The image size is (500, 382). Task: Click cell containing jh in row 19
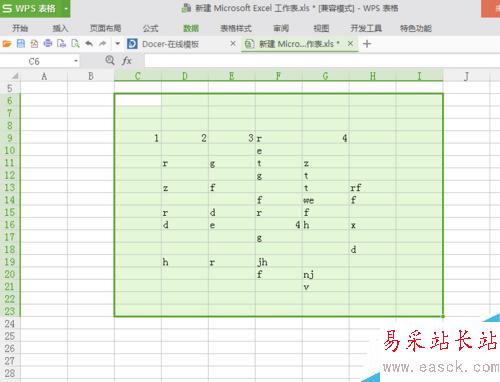279,262
